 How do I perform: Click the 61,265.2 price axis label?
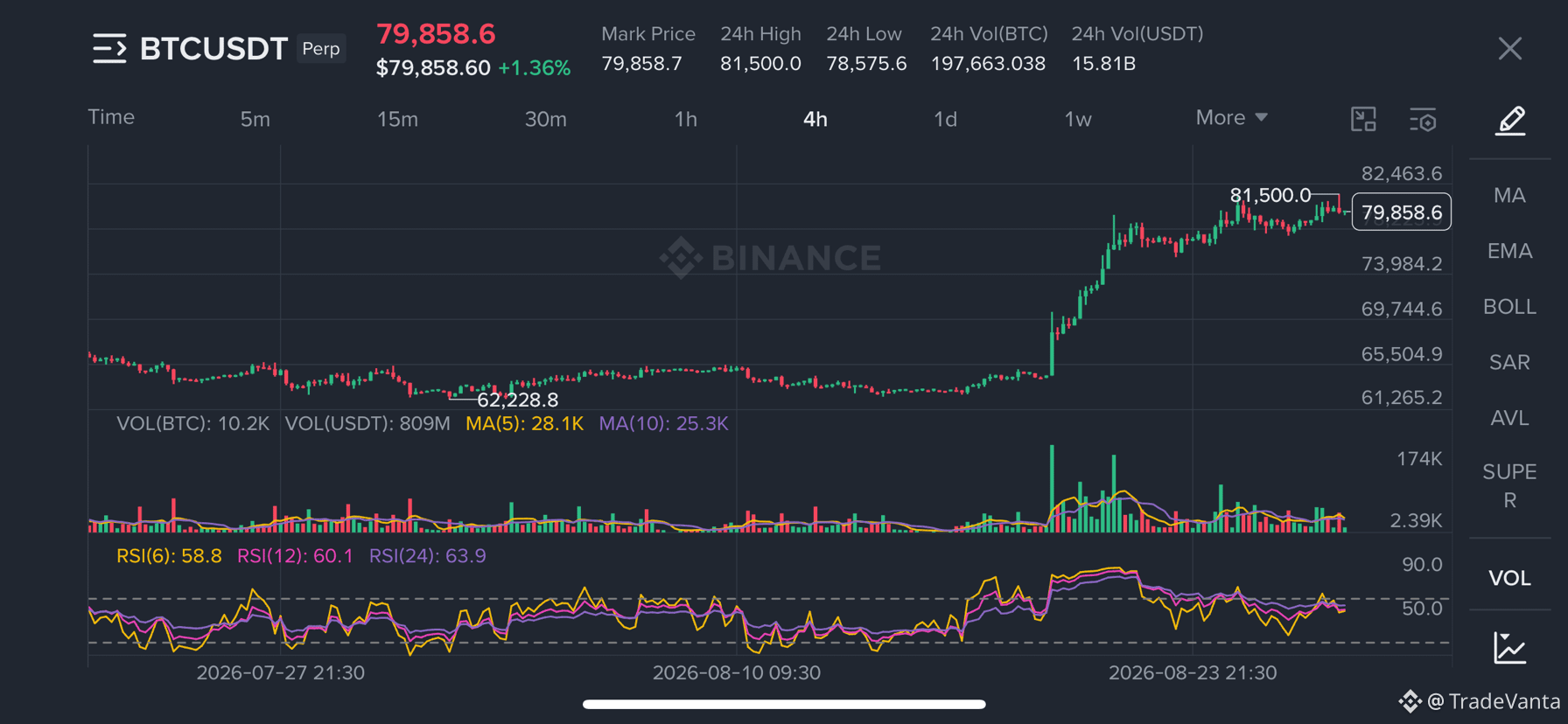pyautogui.click(x=1402, y=397)
